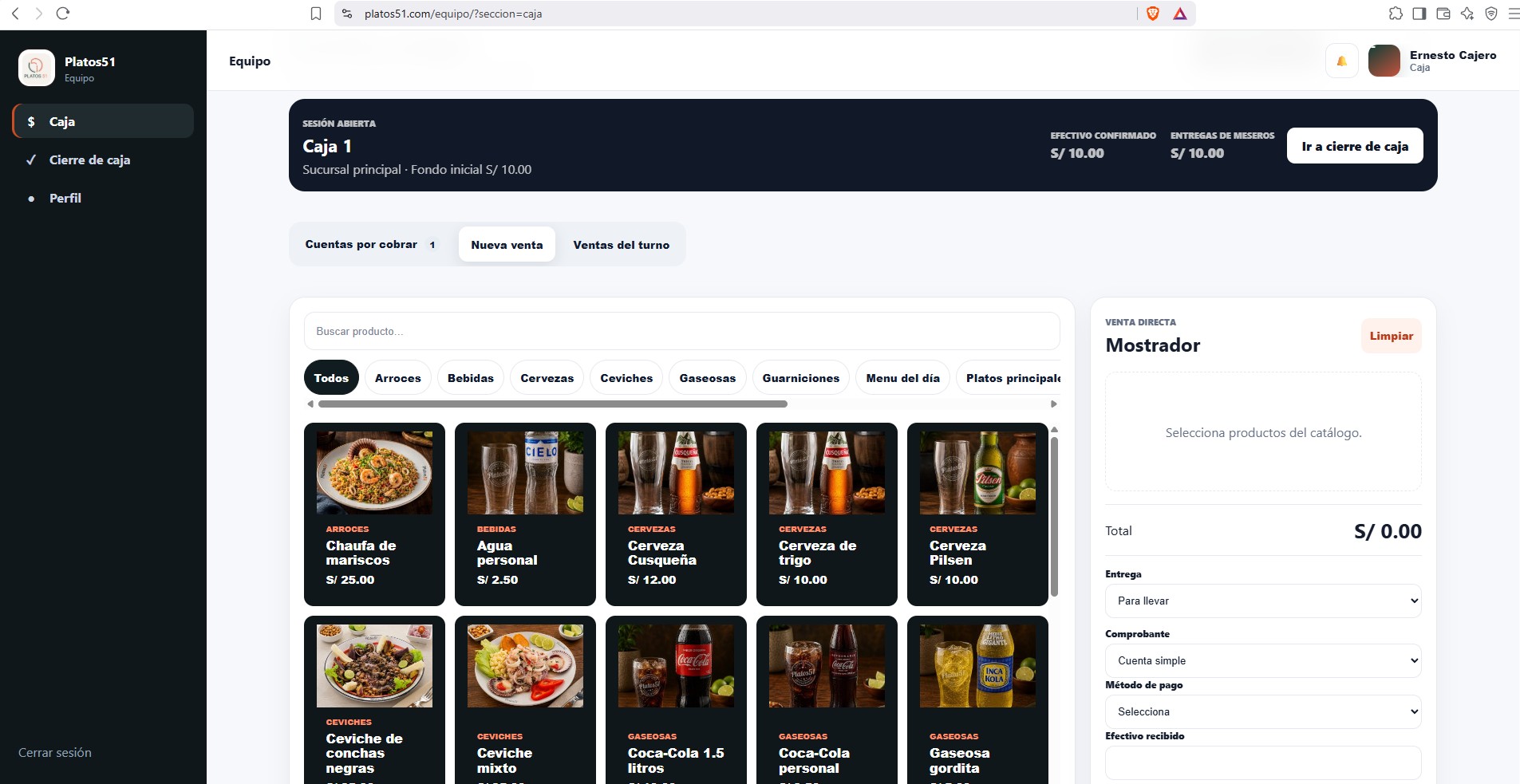Add Coca-Cola personal to the sale

point(827,699)
